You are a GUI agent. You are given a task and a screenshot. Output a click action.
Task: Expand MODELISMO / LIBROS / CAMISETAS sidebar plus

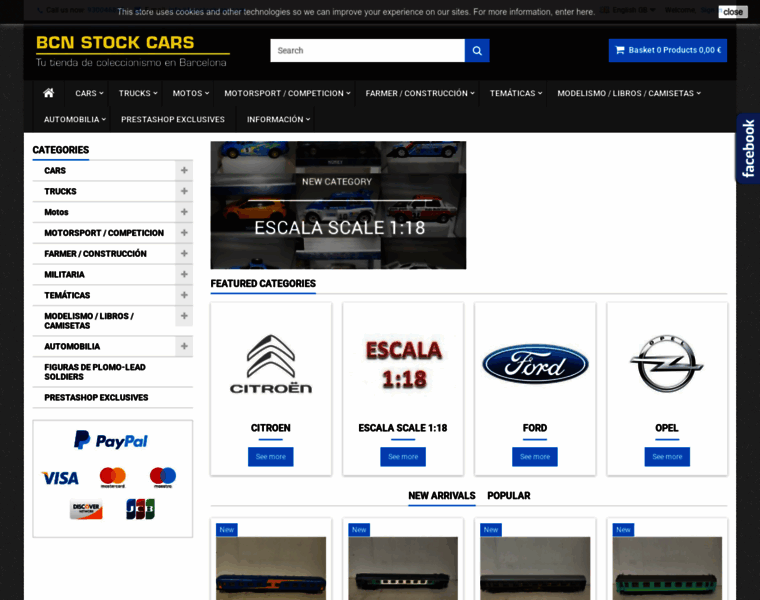(x=184, y=316)
